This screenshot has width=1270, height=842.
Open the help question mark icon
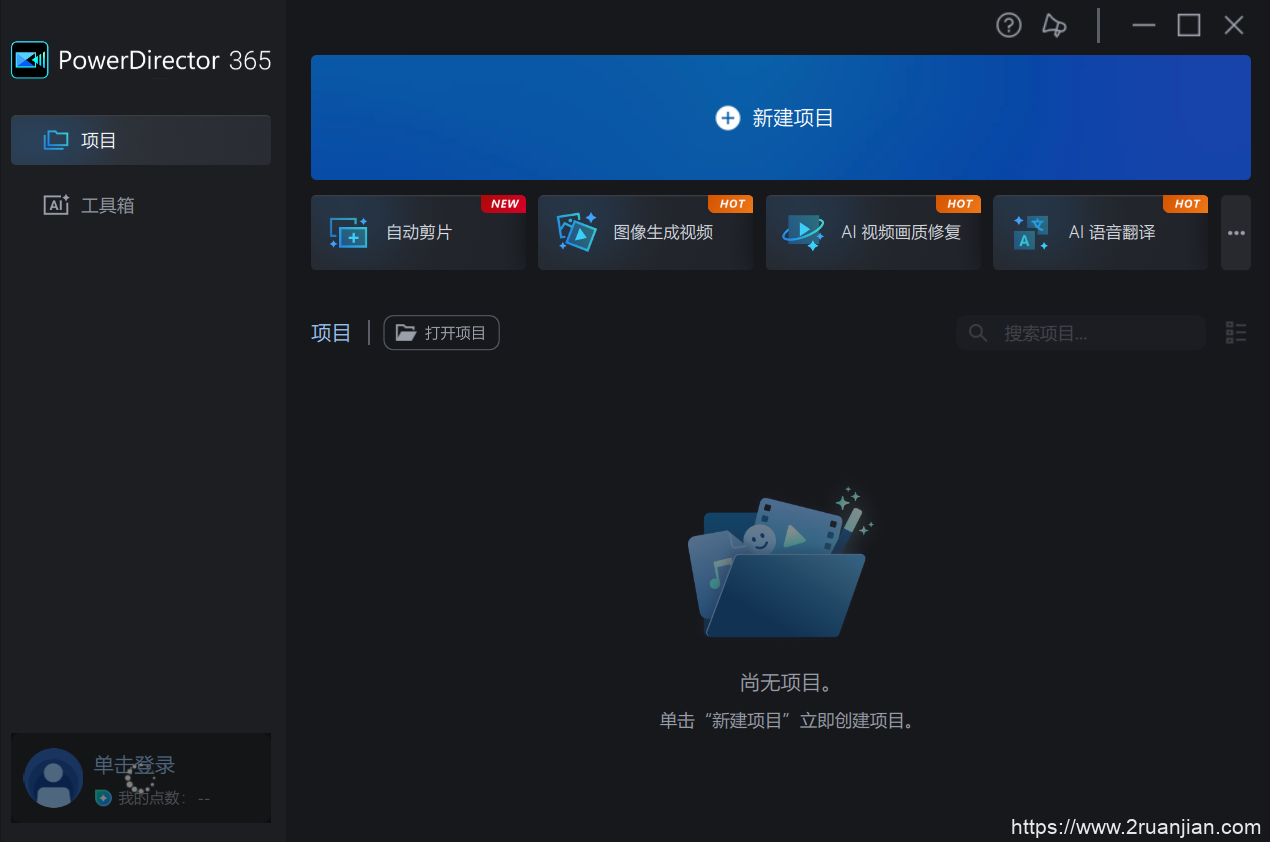[x=1009, y=26]
